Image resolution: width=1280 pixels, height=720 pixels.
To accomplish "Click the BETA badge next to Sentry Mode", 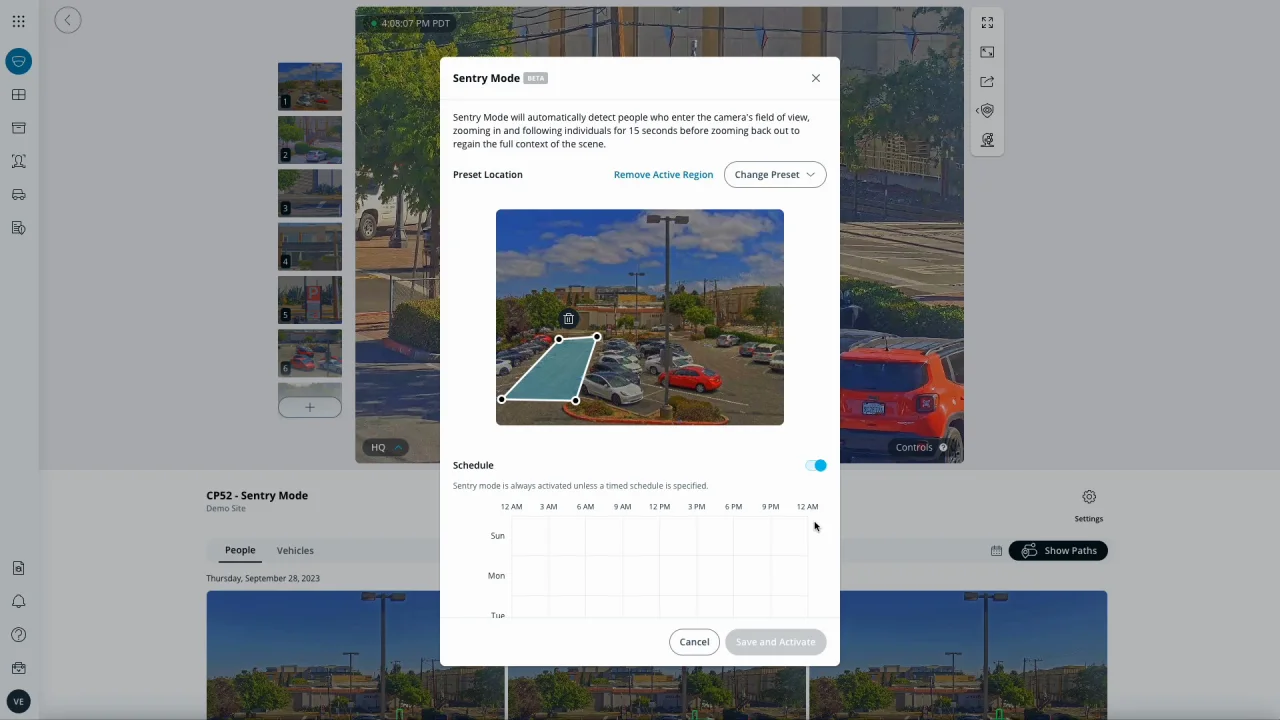I will pos(536,78).
